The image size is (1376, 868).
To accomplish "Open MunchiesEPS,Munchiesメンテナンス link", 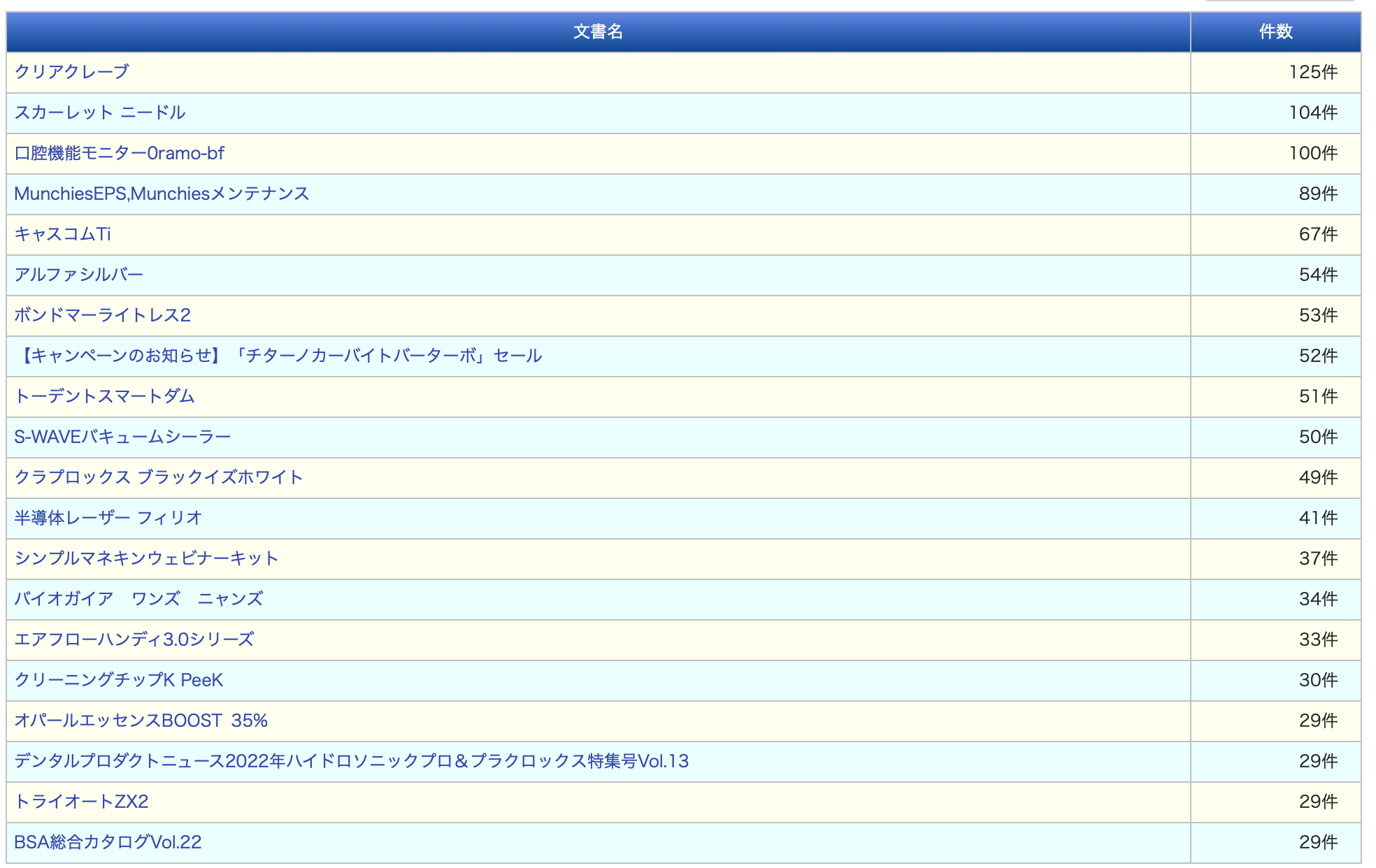I will (162, 194).
